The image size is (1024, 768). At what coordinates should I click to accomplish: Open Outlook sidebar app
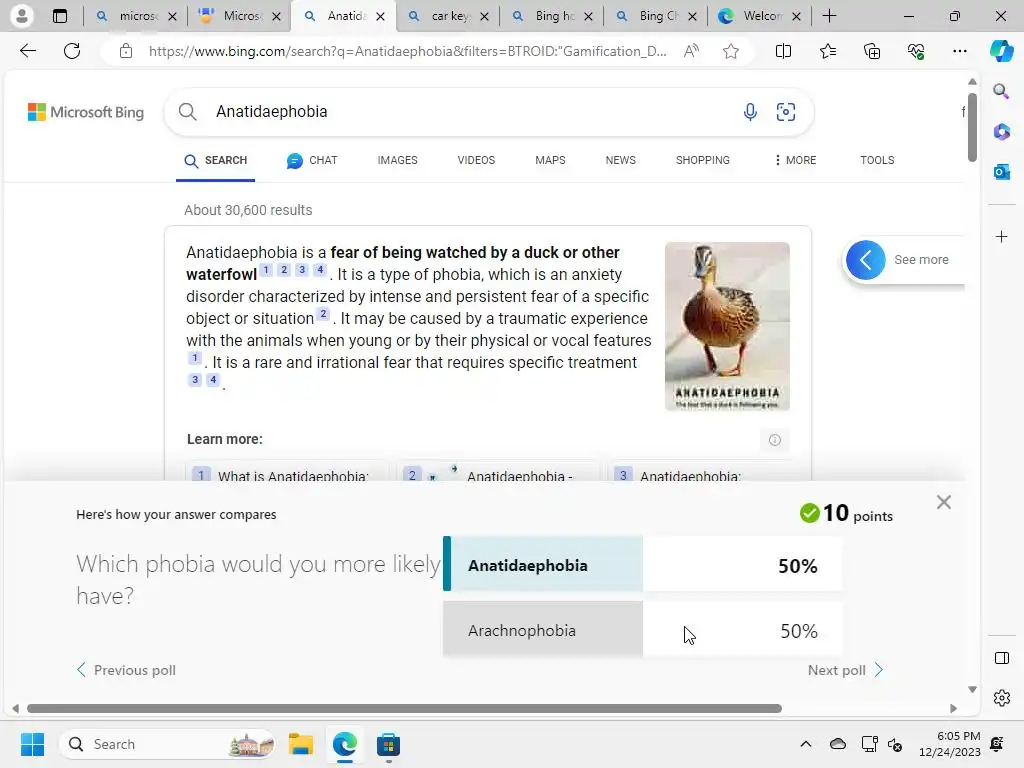pos(1001,172)
